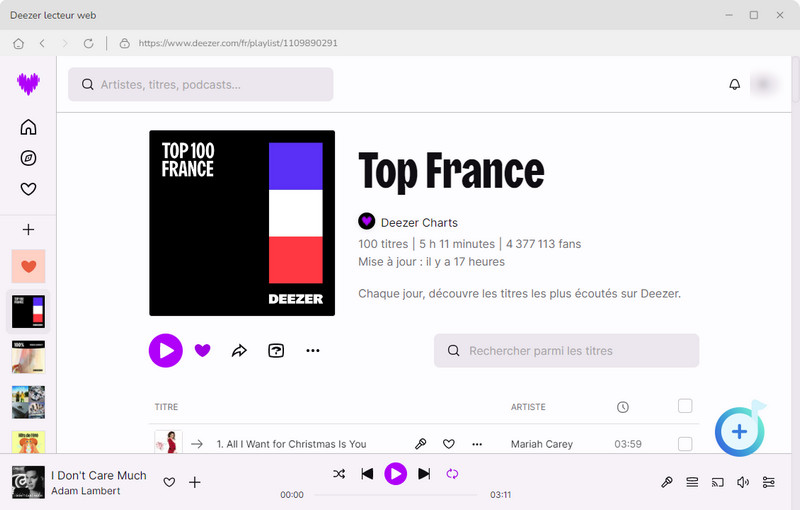This screenshot has width=800, height=510.
Task: Open Favorites heart in sidebar
Action: (x=28, y=189)
